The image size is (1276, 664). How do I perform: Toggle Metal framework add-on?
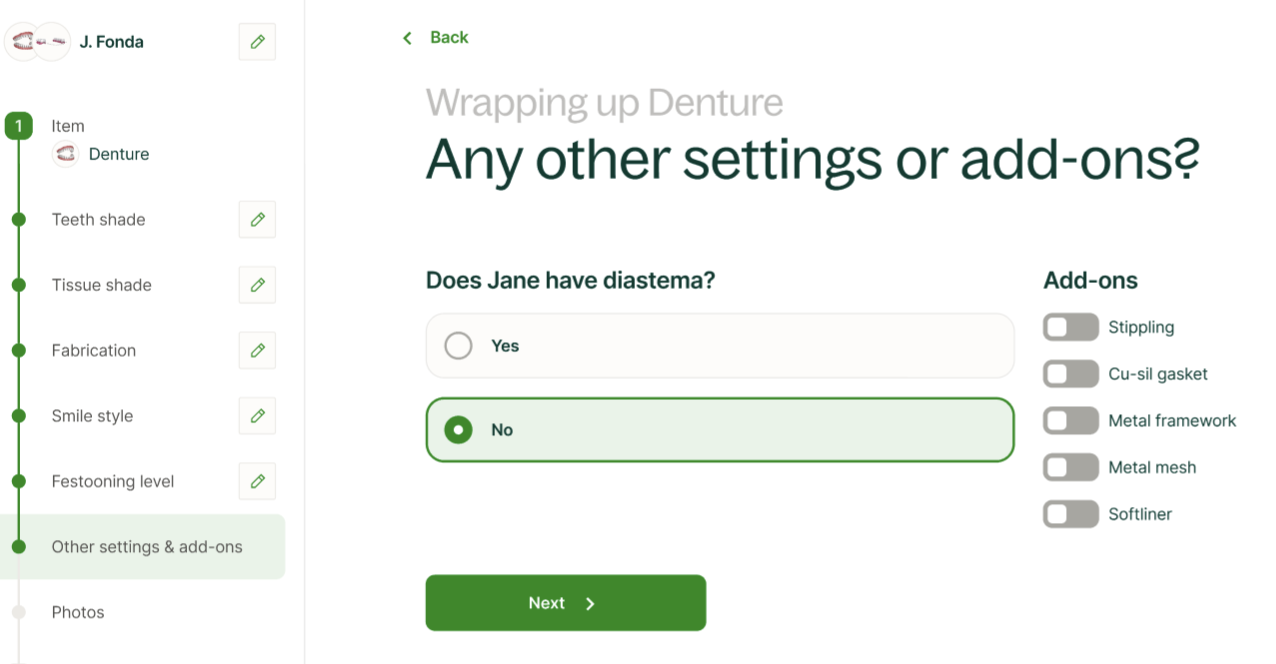[1070, 421]
